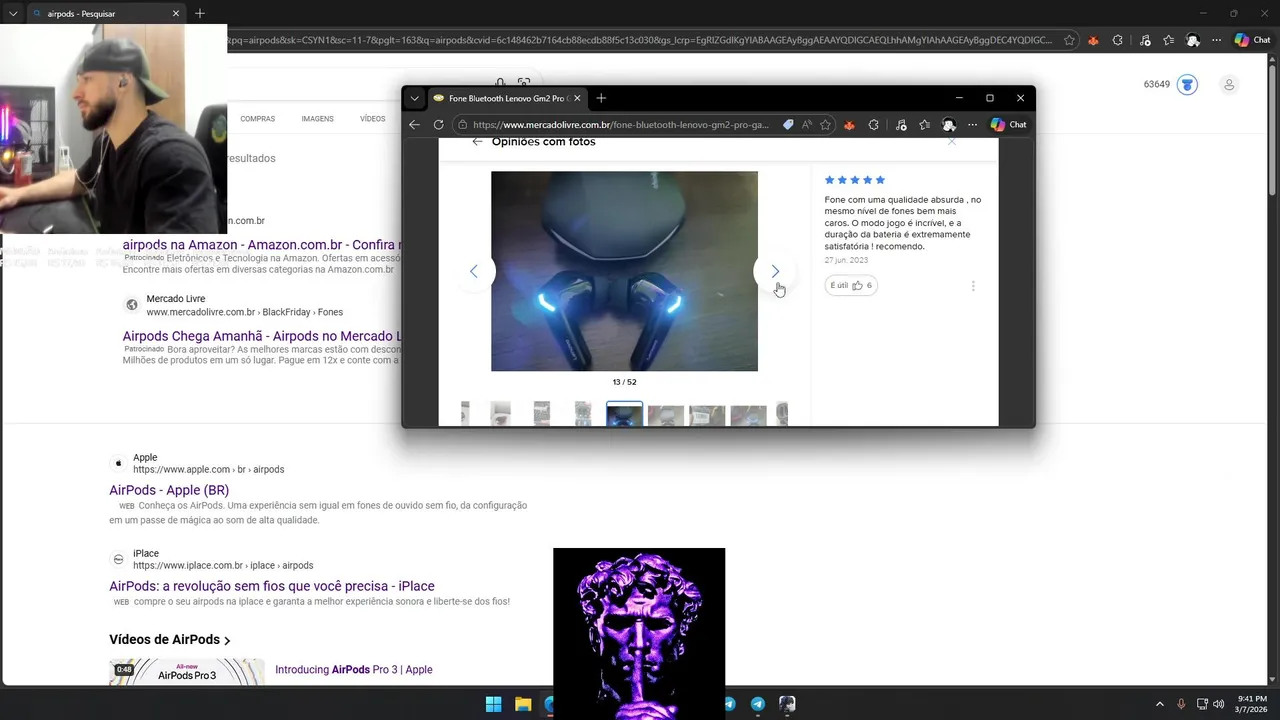Open Settings and more in front window

(x=972, y=125)
